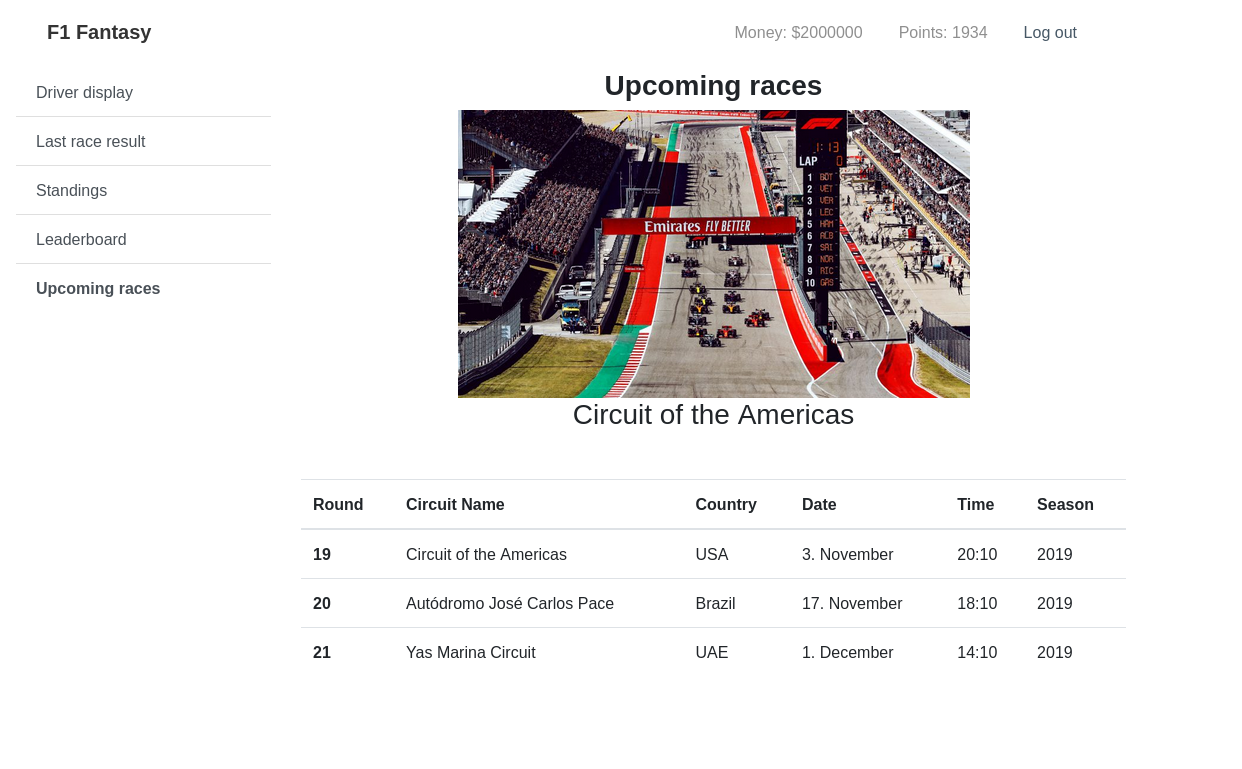Screen dimensions: 1242x769
Task: Click the Circuit of the Americas caption
Action: click(713, 414)
